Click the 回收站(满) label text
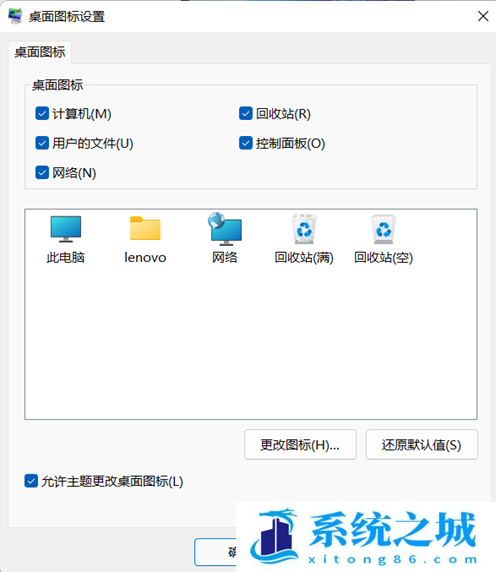Image resolution: width=496 pixels, height=572 pixels. coord(304,258)
